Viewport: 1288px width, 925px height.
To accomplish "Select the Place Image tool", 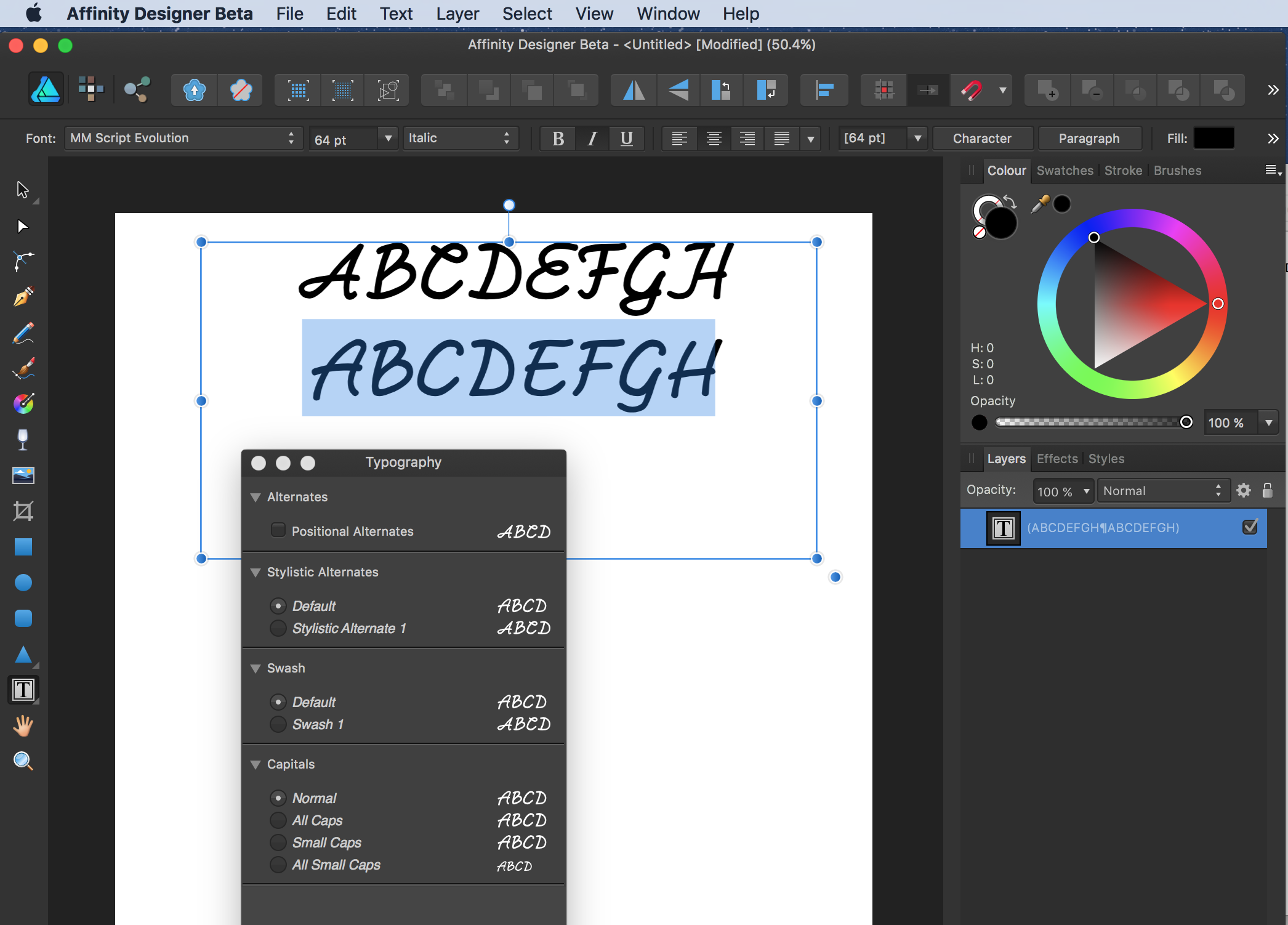I will pyautogui.click(x=23, y=475).
